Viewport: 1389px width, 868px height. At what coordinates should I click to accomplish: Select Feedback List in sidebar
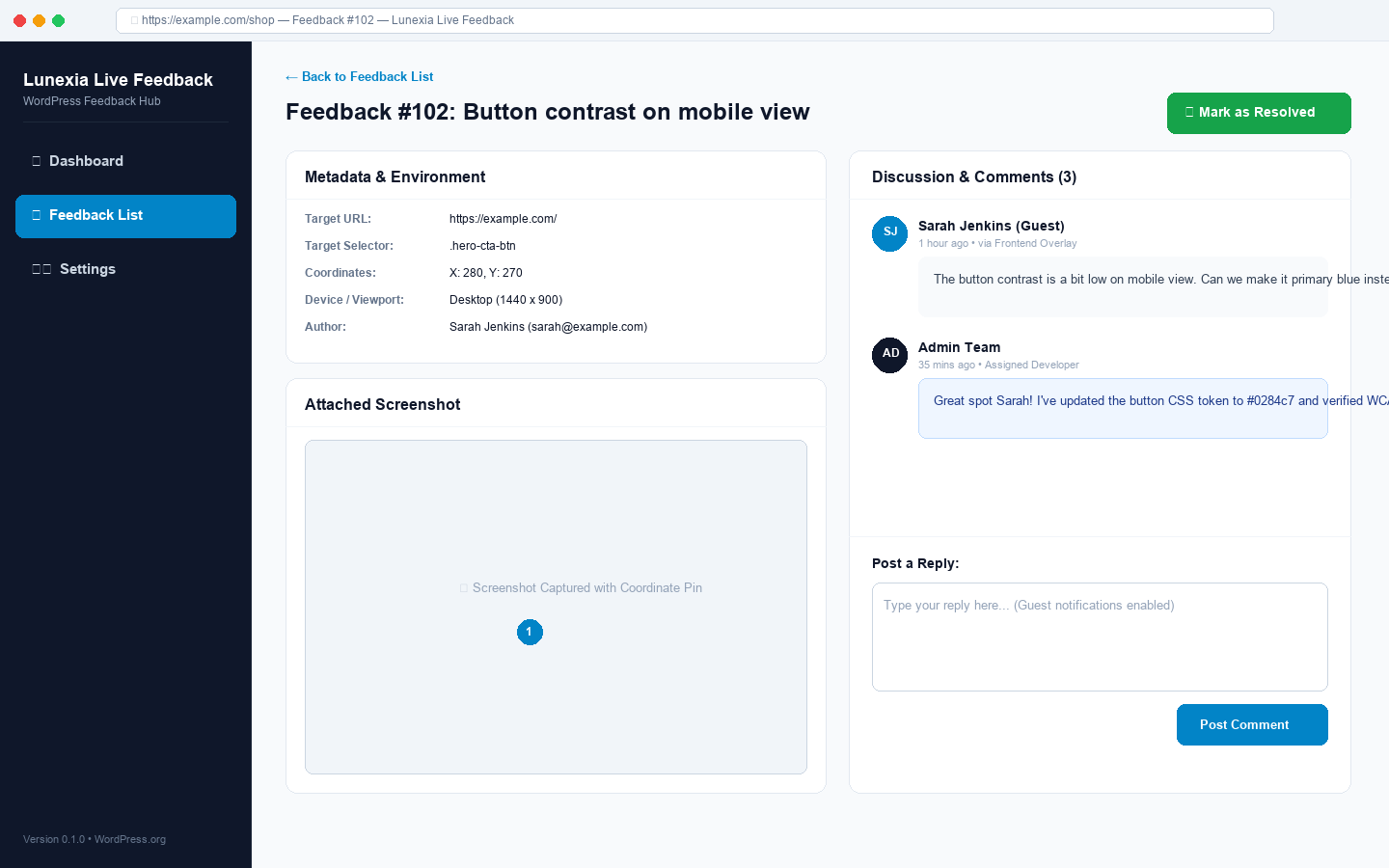[x=125, y=216]
